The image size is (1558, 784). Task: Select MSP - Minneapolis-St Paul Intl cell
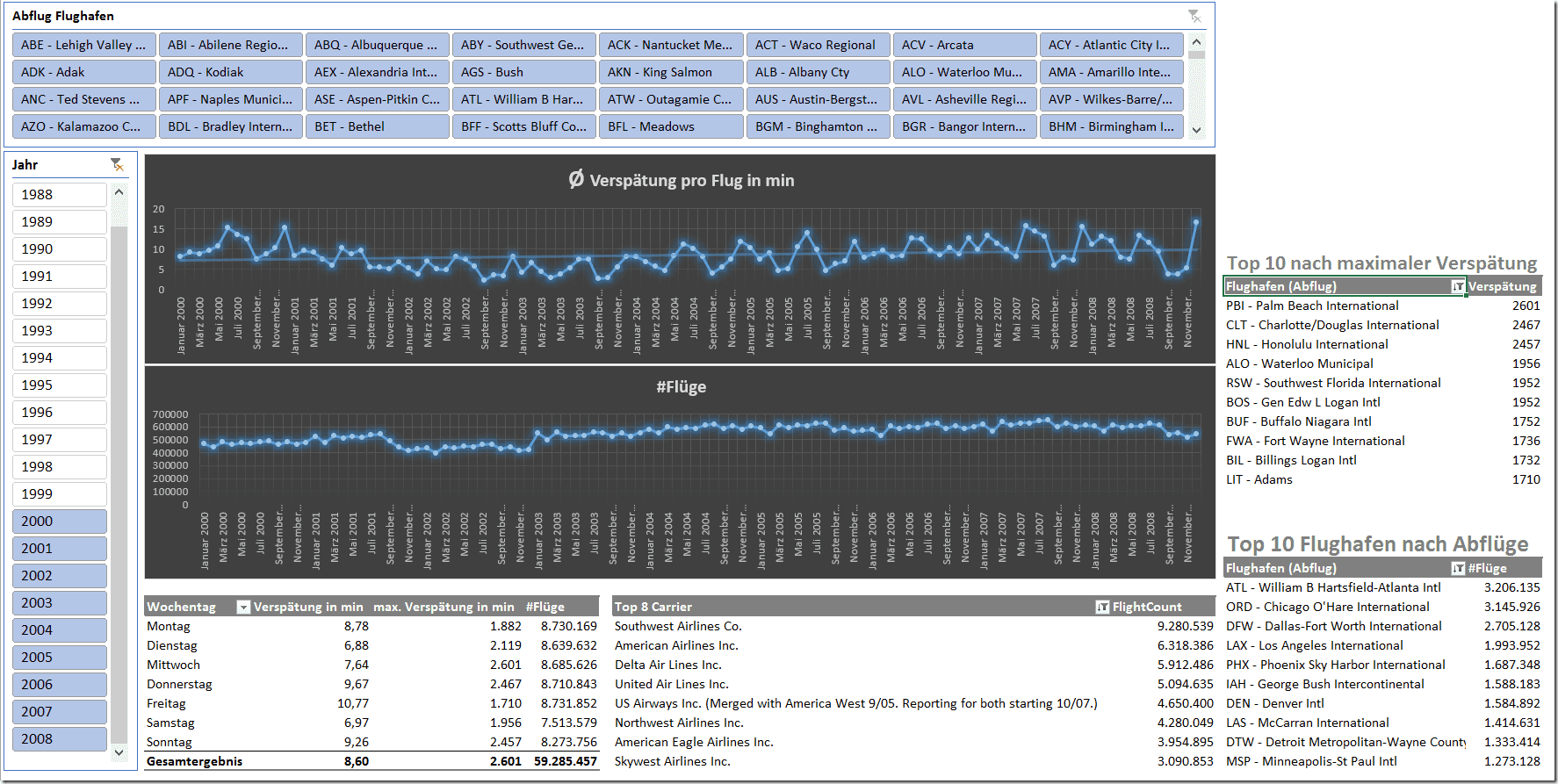[x=1311, y=761]
